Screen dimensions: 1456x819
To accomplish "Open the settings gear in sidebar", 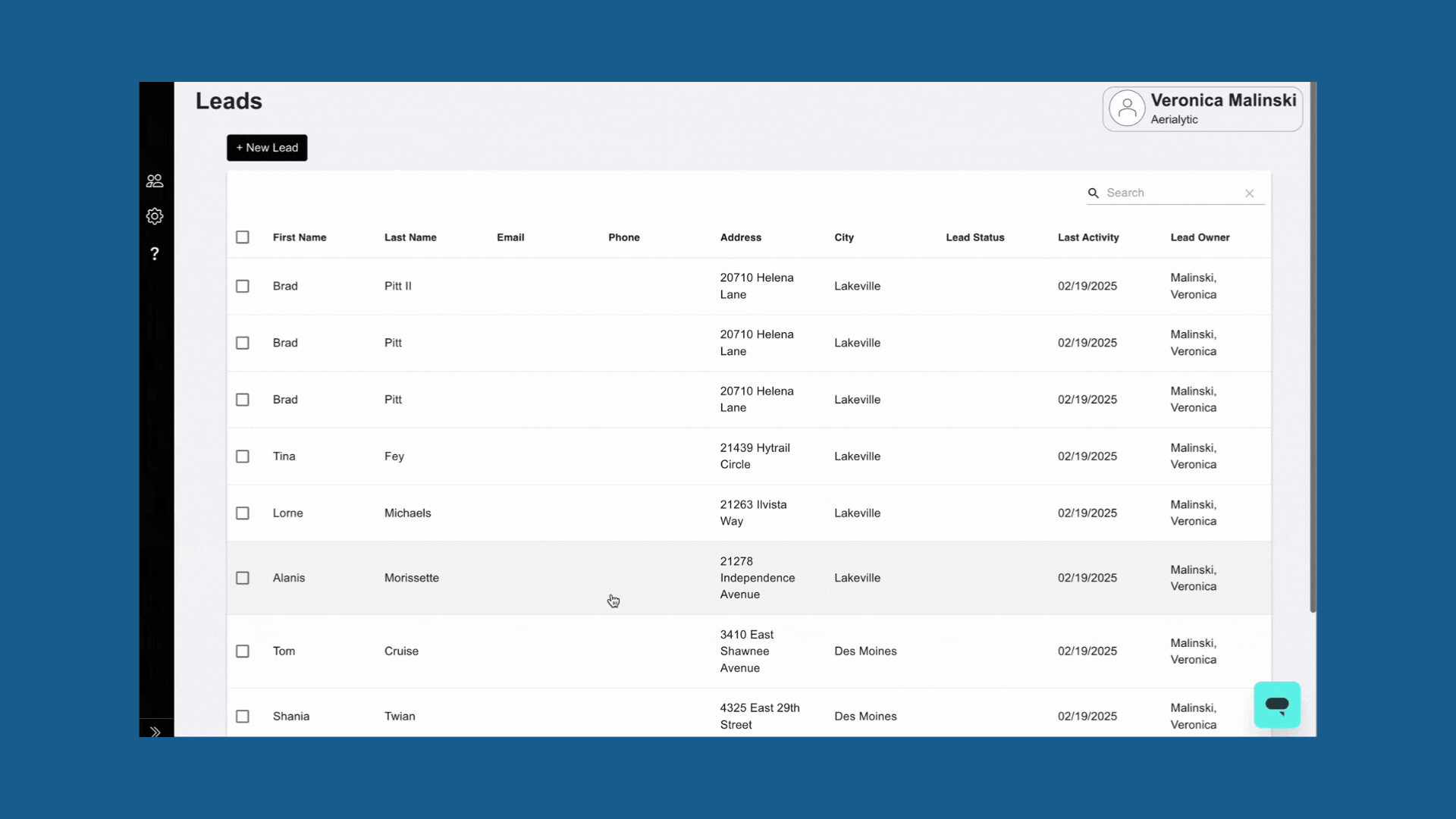I will 155,216.
